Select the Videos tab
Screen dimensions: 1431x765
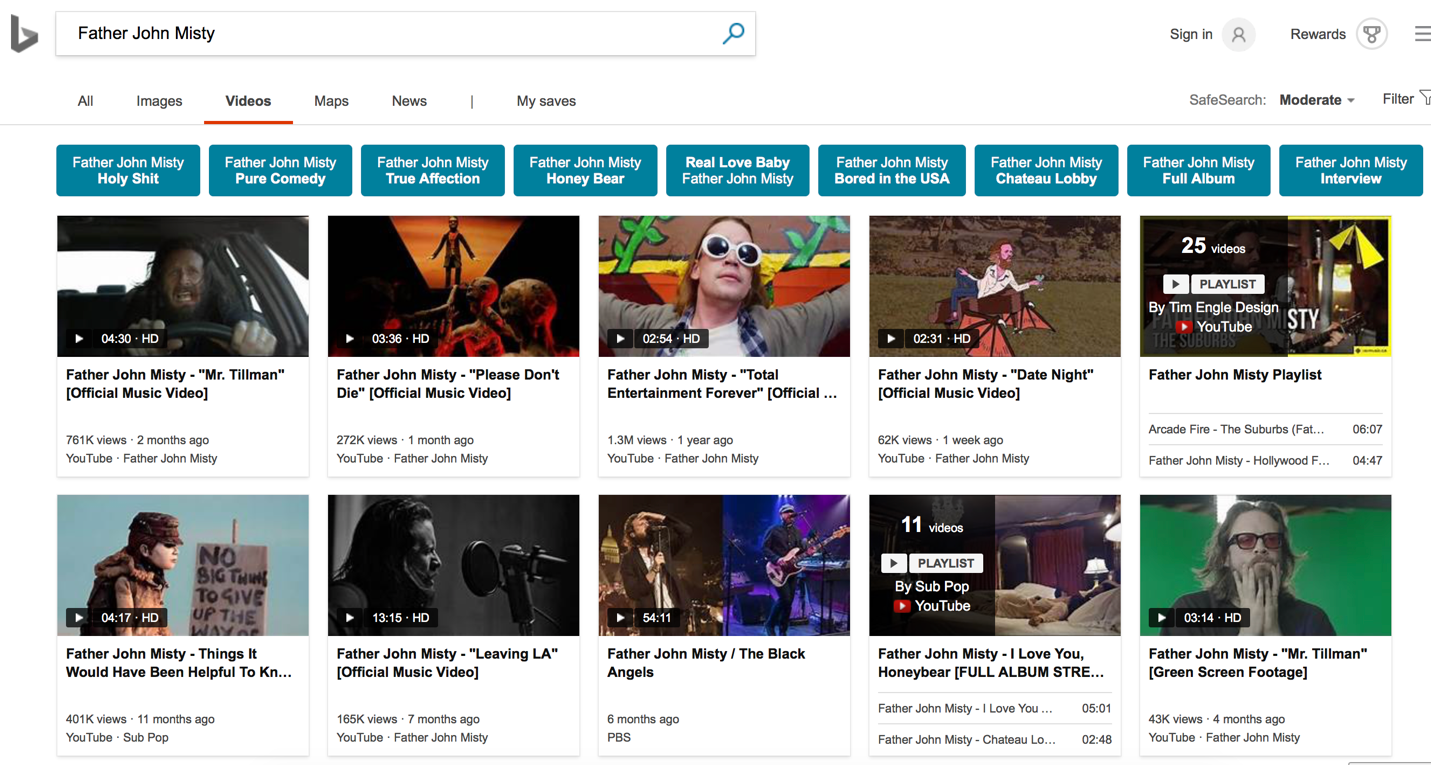[x=248, y=101]
